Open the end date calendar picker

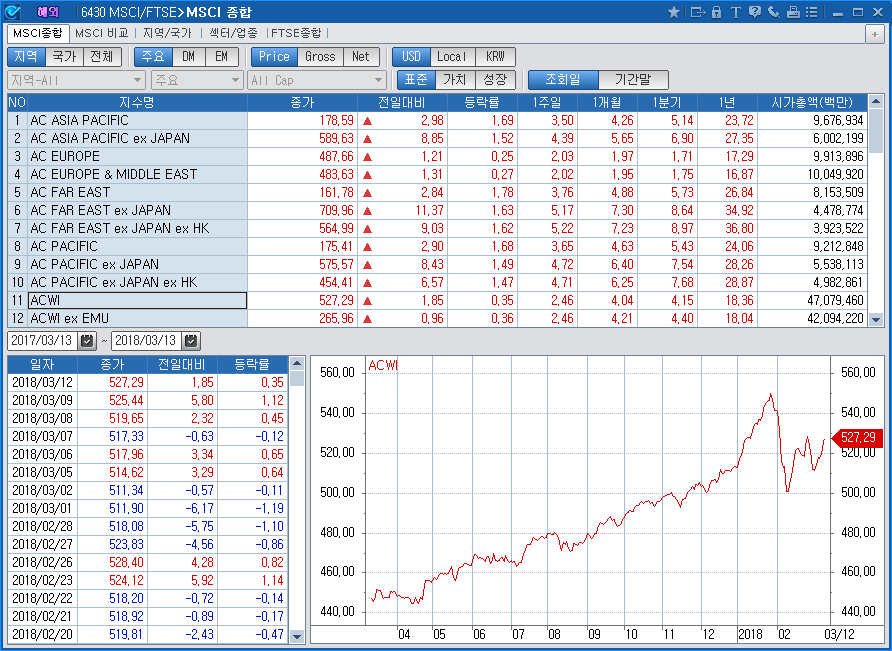191,341
